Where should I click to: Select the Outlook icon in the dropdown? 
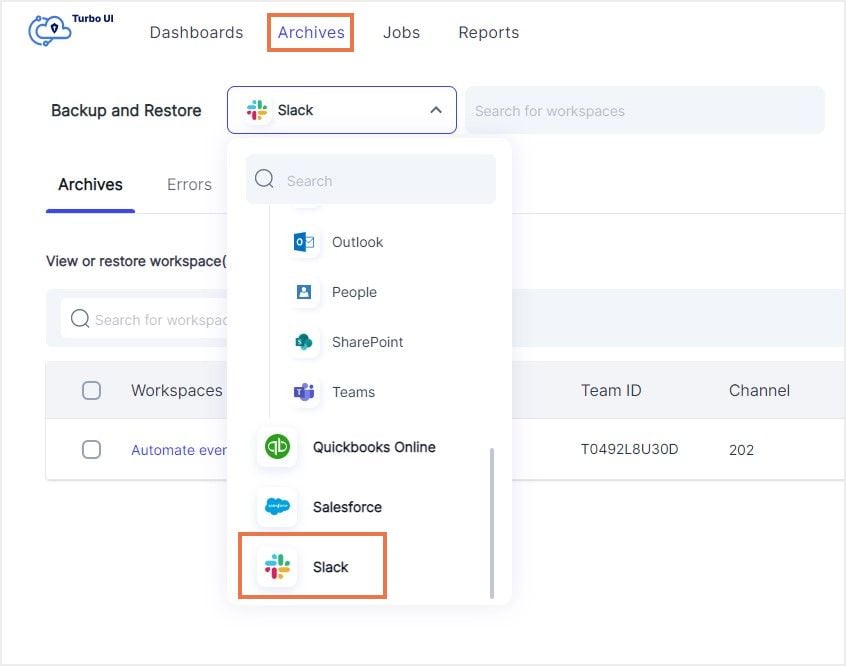coord(303,242)
